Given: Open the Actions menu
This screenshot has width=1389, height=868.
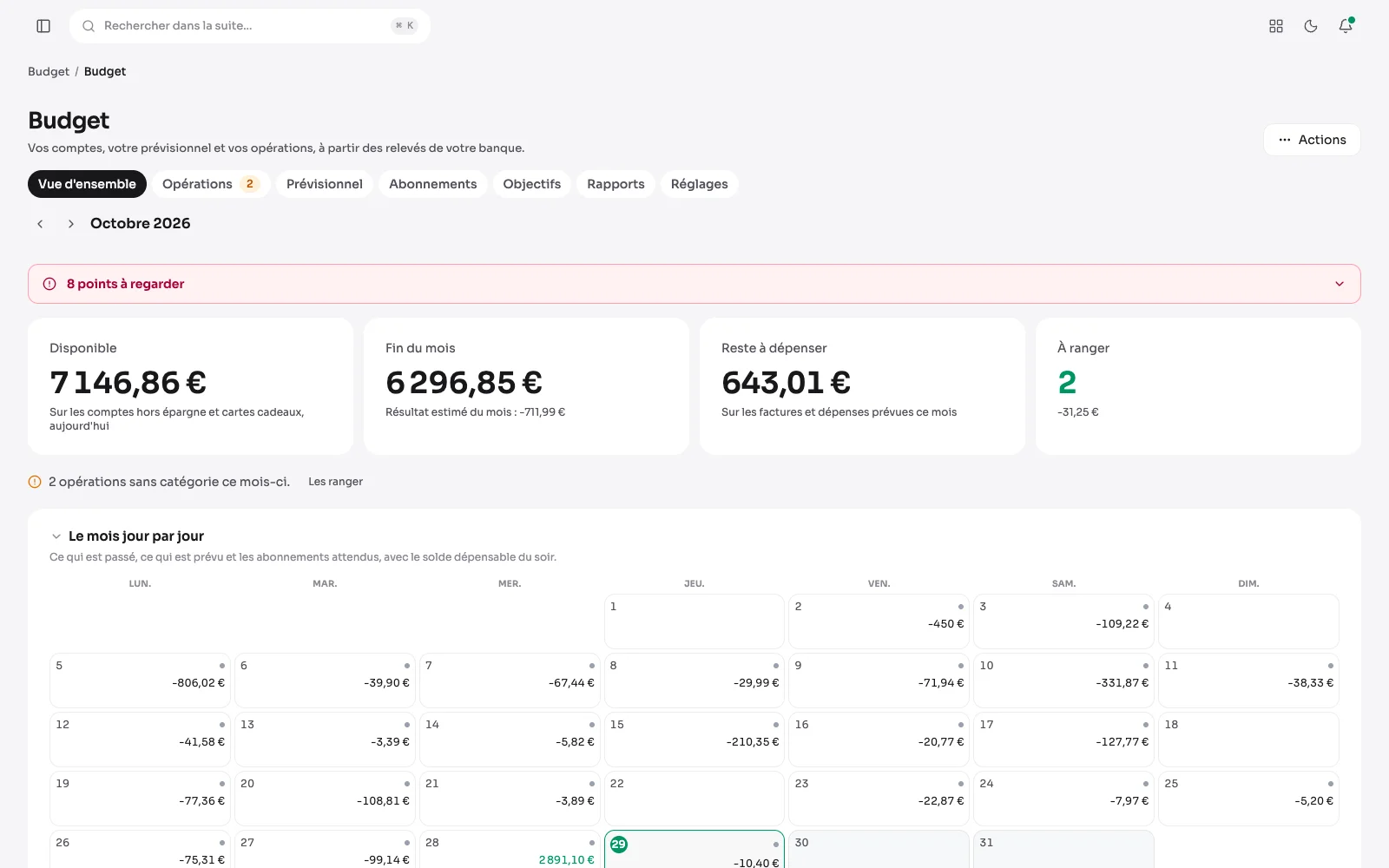Looking at the screenshot, I should (x=1312, y=140).
